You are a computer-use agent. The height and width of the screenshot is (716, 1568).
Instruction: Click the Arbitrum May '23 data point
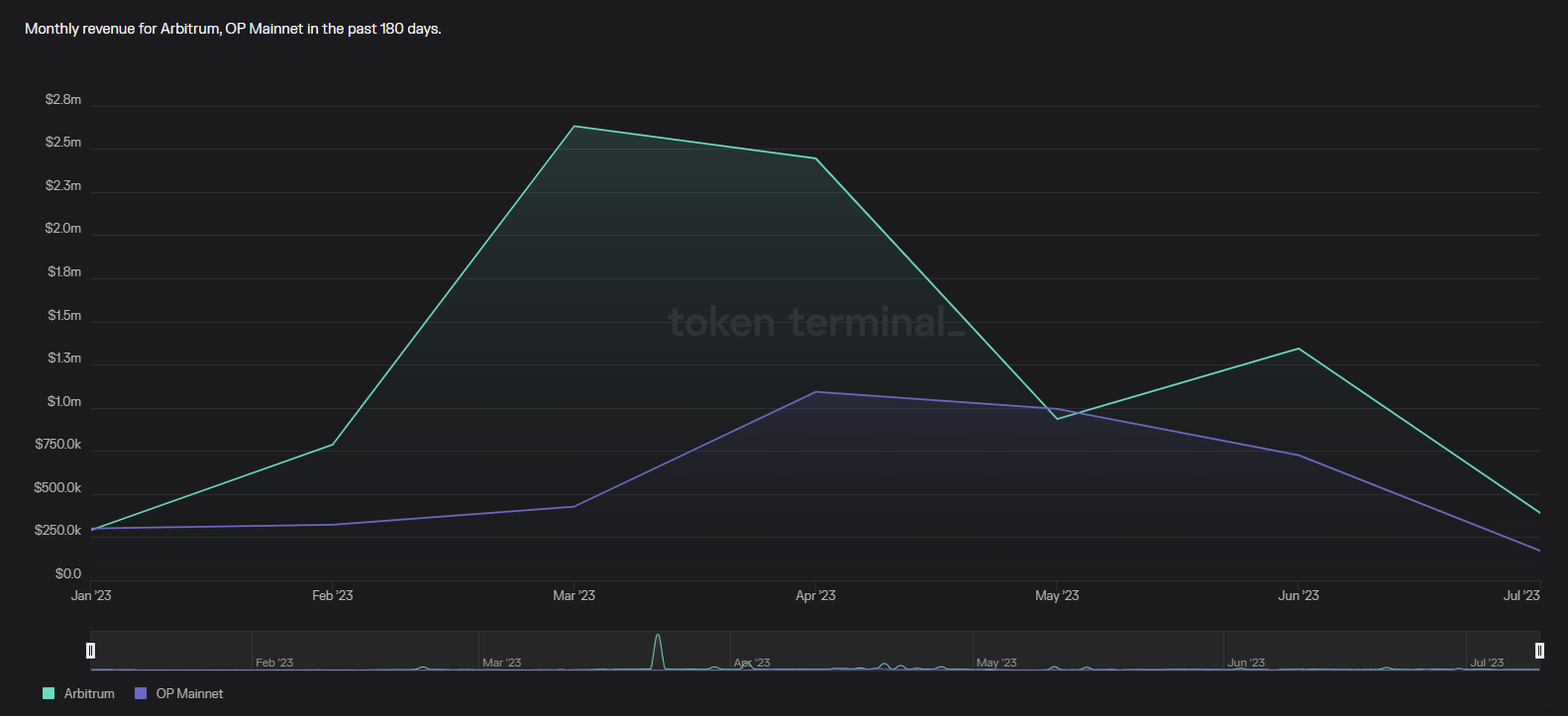[1057, 419]
